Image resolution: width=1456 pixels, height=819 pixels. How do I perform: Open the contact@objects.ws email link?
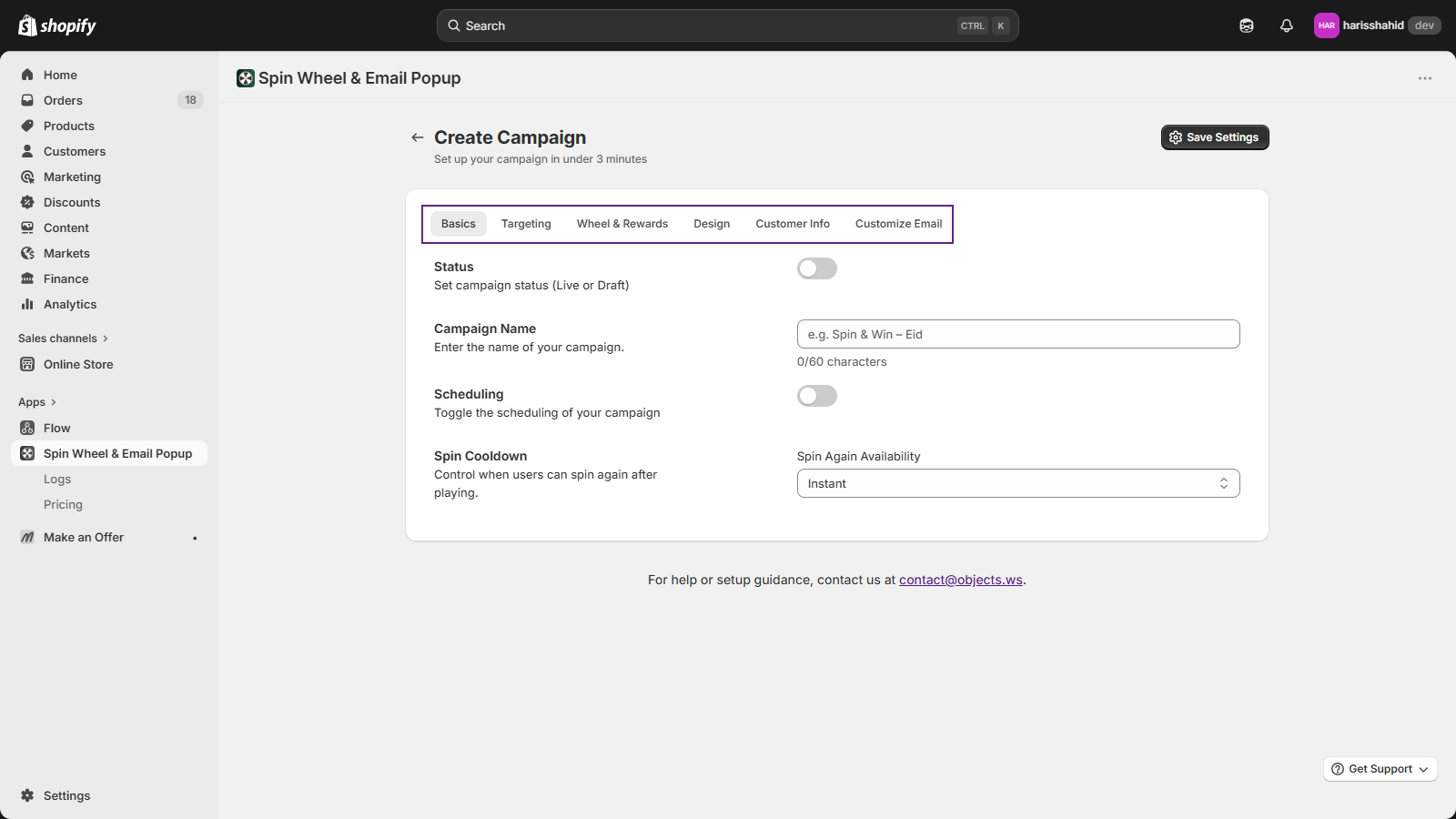(961, 580)
